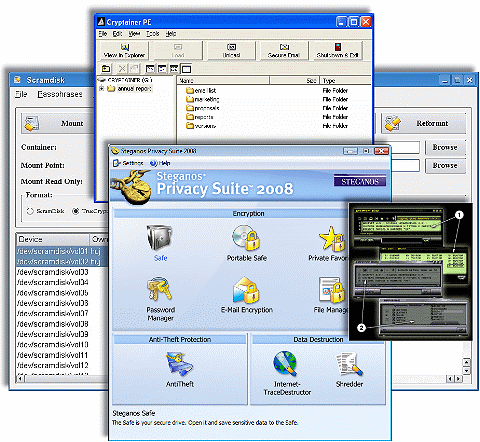Open Settings in Steganos Privacy Suite

click(129, 163)
